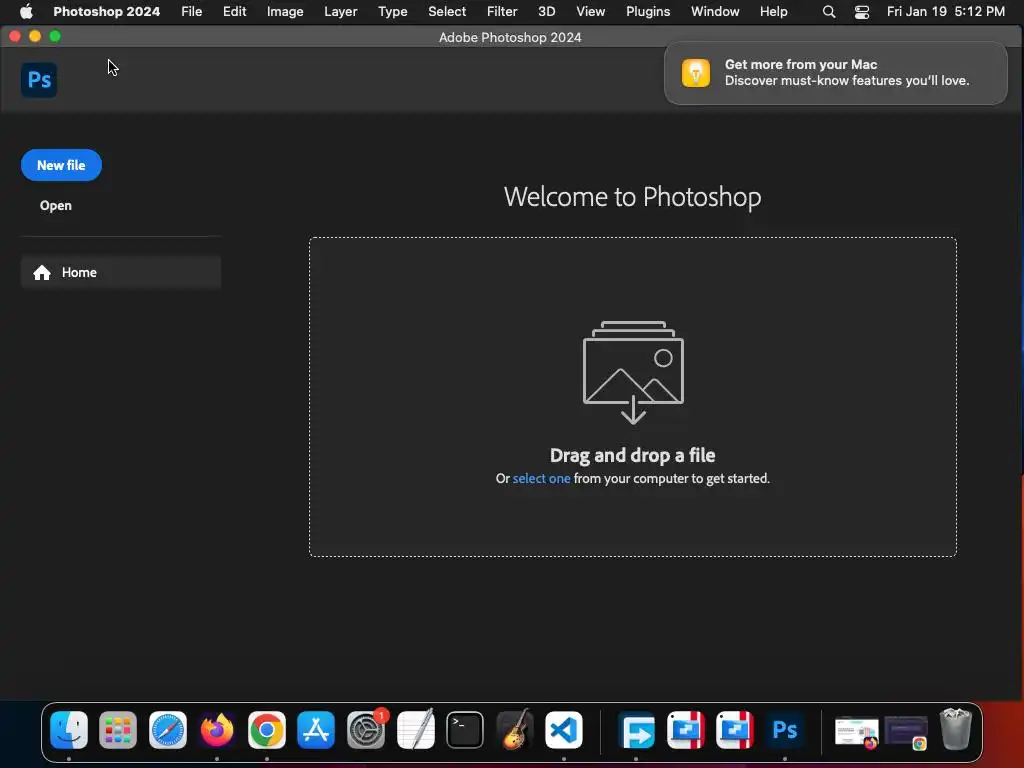Launch GarageBand from the dock
The image size is (1024, 768).
click(x=515, y=729)
